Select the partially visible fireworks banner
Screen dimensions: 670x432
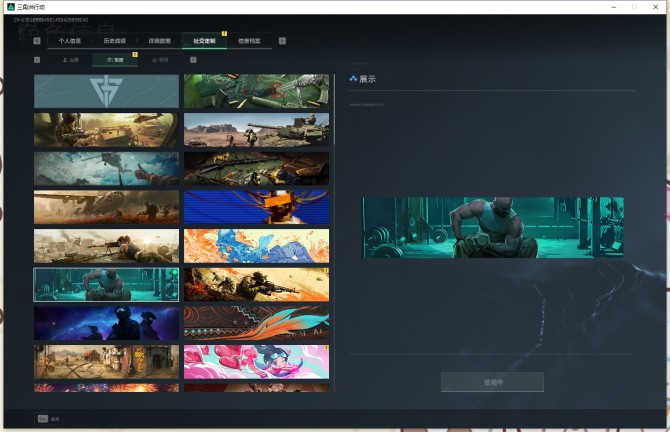coord(106,388)
